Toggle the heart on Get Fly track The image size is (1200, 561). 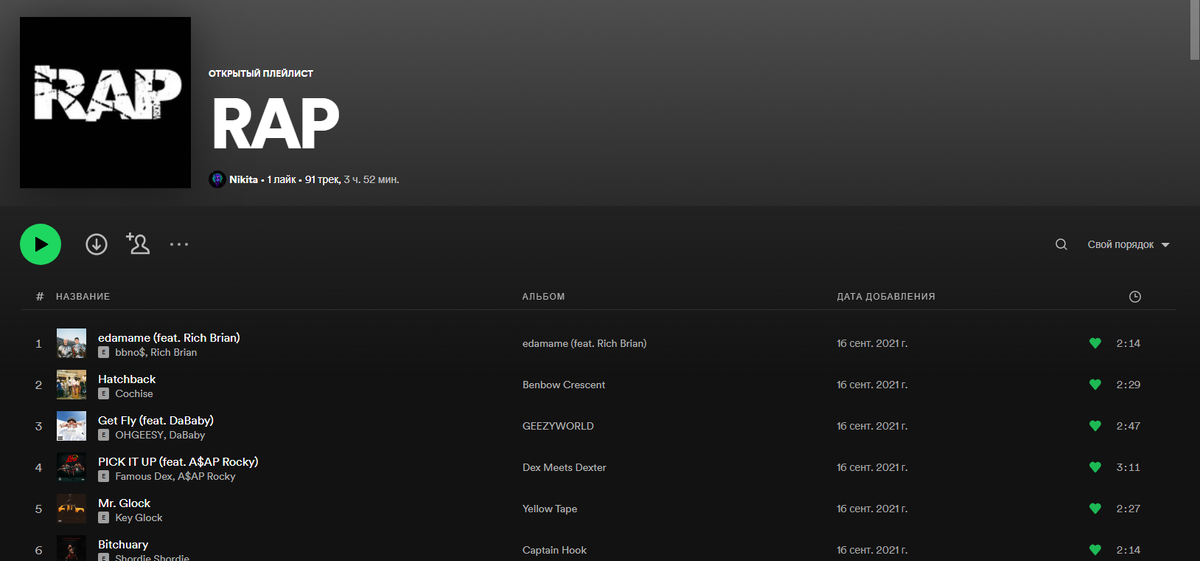point(1095,426)
